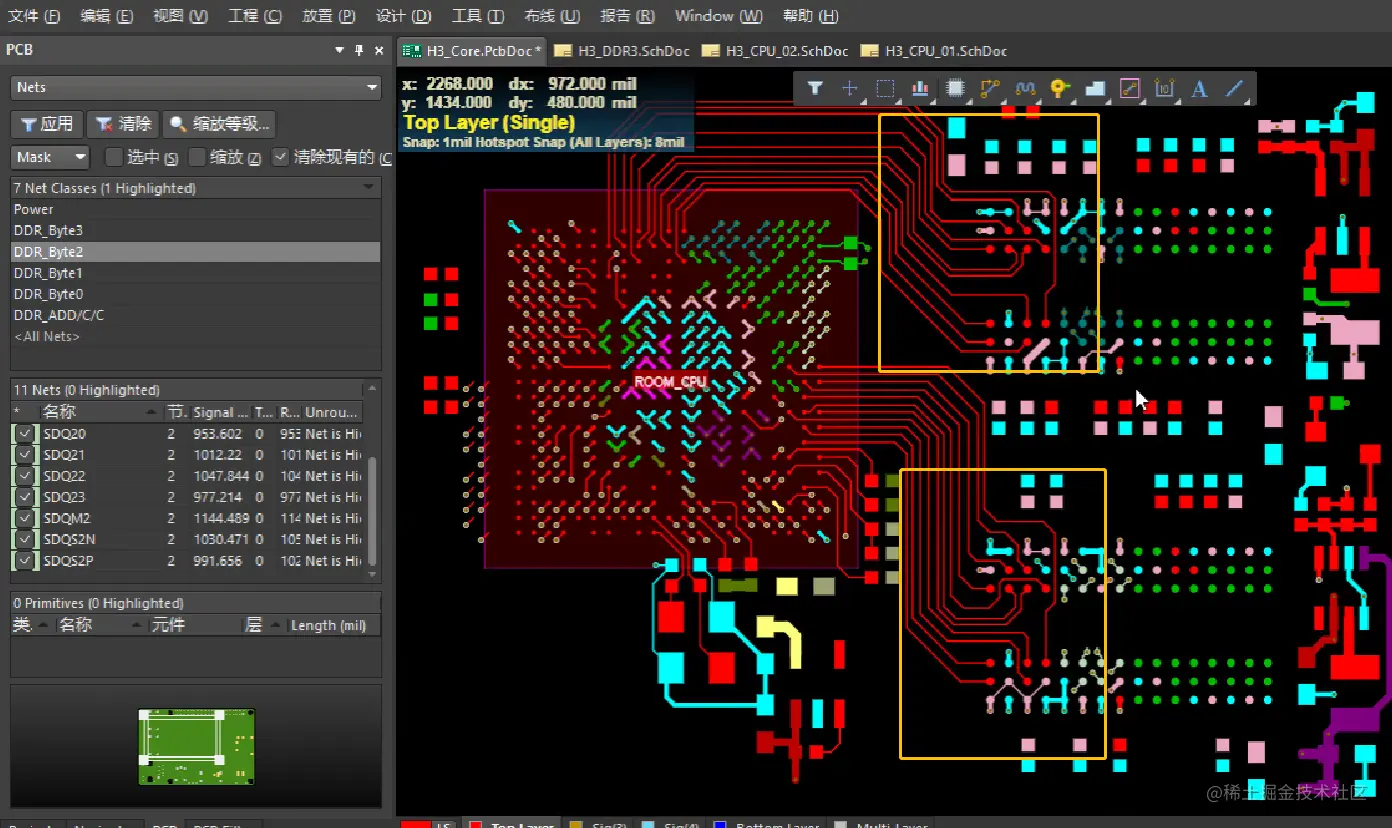
Task: Enable the 选中 (Select) checkbox
Action: coord(114,157)
